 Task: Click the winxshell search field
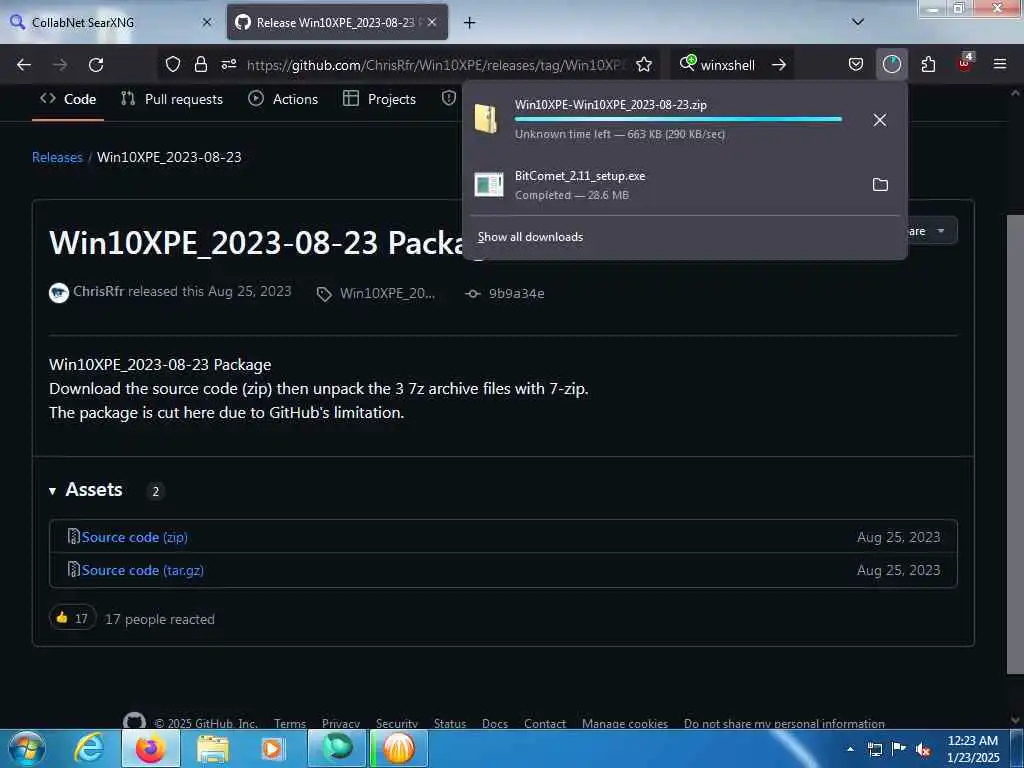730,65
